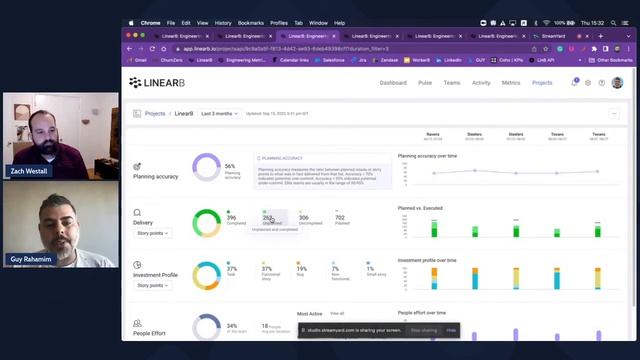640x360 pixels.
Task: Open the Dashboard nav item
Action: (x=393, y=83)
